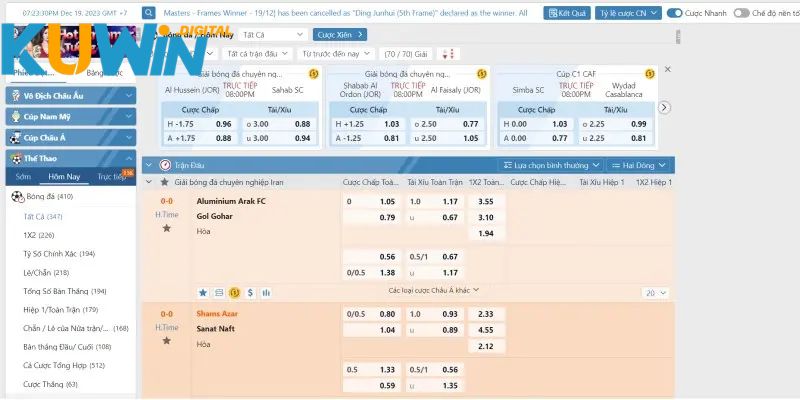Click the Kết Quả button

pos(567,14)
